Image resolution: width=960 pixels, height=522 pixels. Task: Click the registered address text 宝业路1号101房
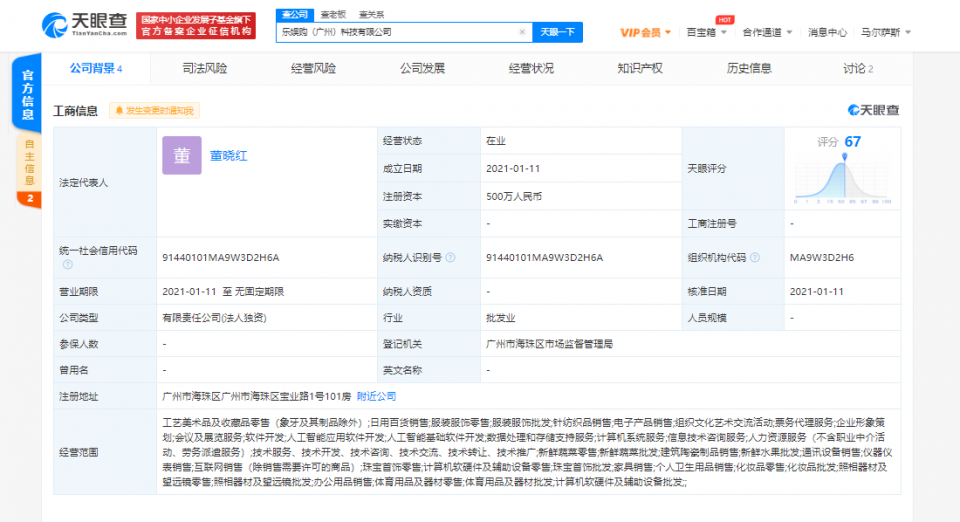[315, 397]
